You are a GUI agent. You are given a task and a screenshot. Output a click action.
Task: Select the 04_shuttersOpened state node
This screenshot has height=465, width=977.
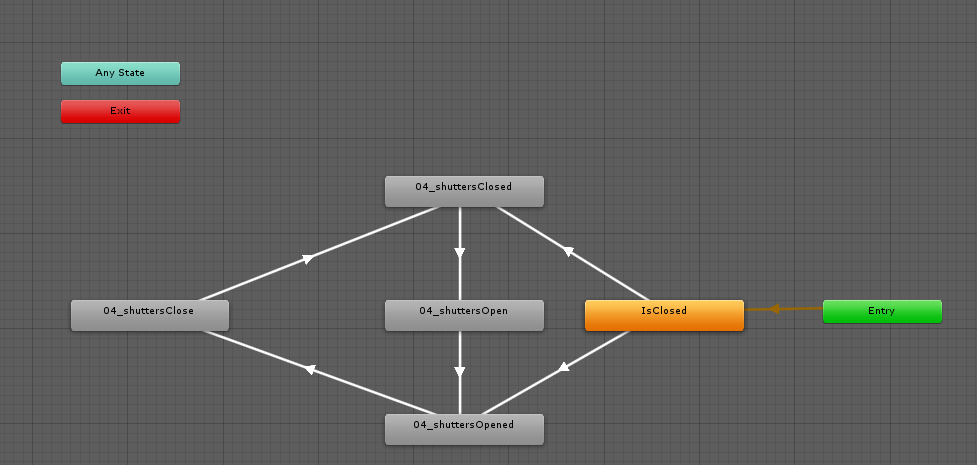464,429
